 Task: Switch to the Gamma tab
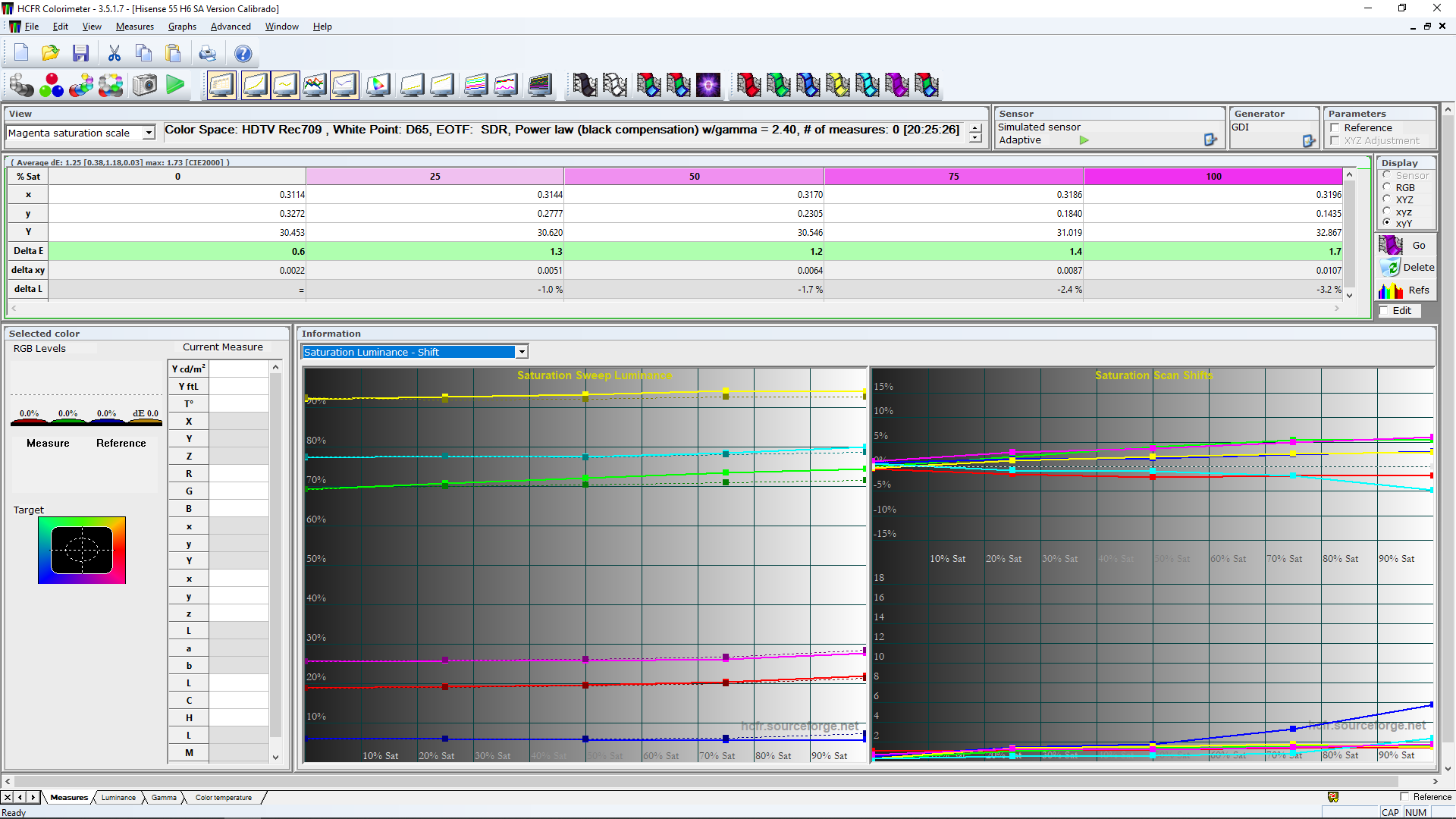pos(164,797)
